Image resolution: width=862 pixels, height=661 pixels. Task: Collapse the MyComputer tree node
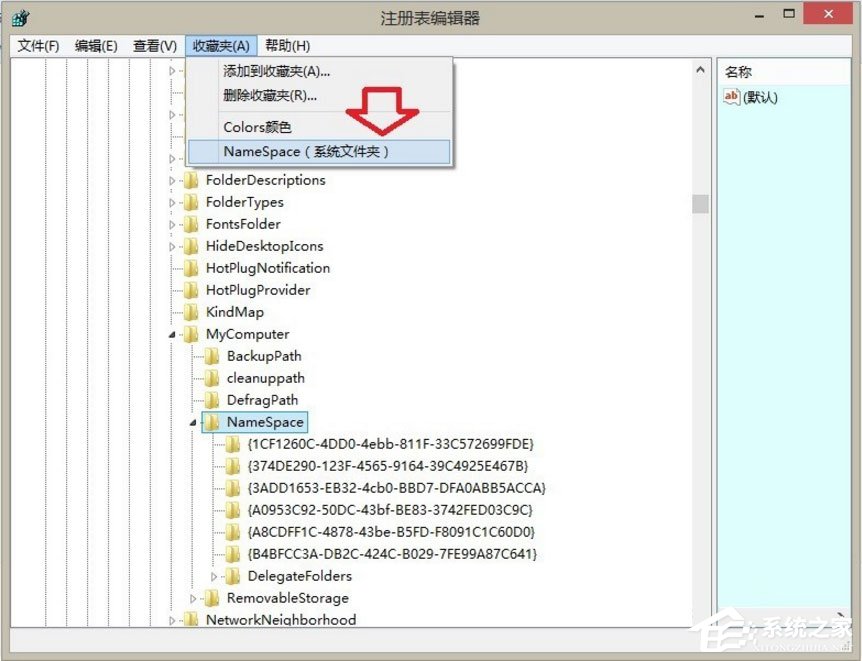click(170, 334)
